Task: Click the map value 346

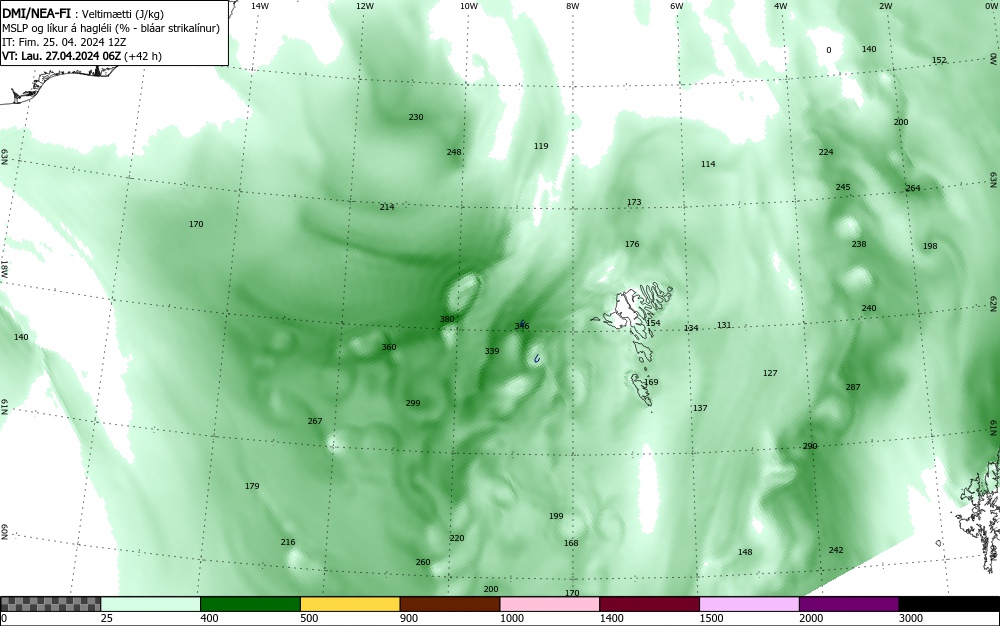Action: click(x=522, y=326)
